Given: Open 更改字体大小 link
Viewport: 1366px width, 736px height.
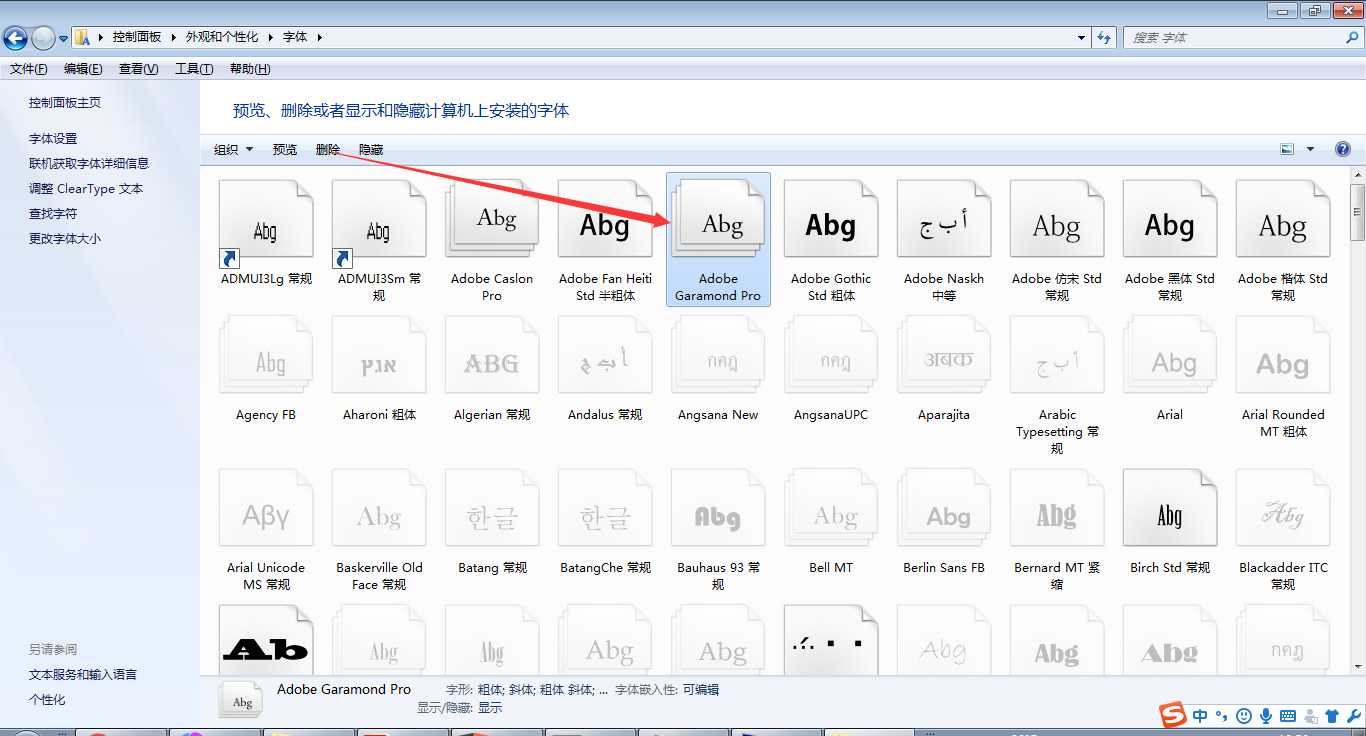Looking at the screenshot, I should [65, 238].
